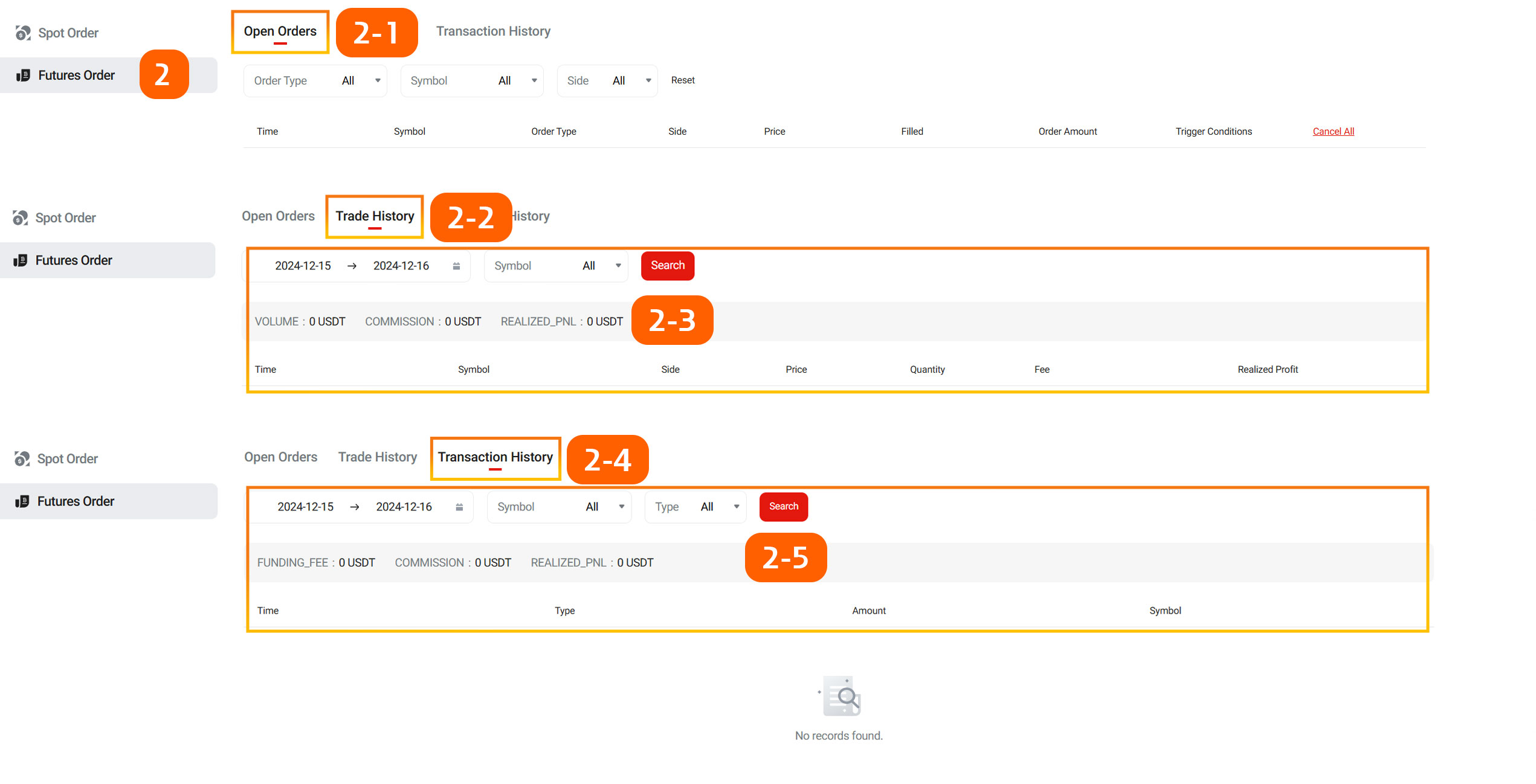Click start date 2024-12-15 in Trade History
The image size is (1536, 784).
303,266
